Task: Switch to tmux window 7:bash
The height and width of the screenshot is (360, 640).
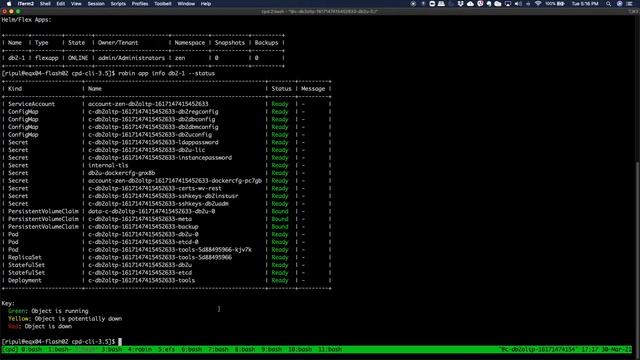Action: 218,349
